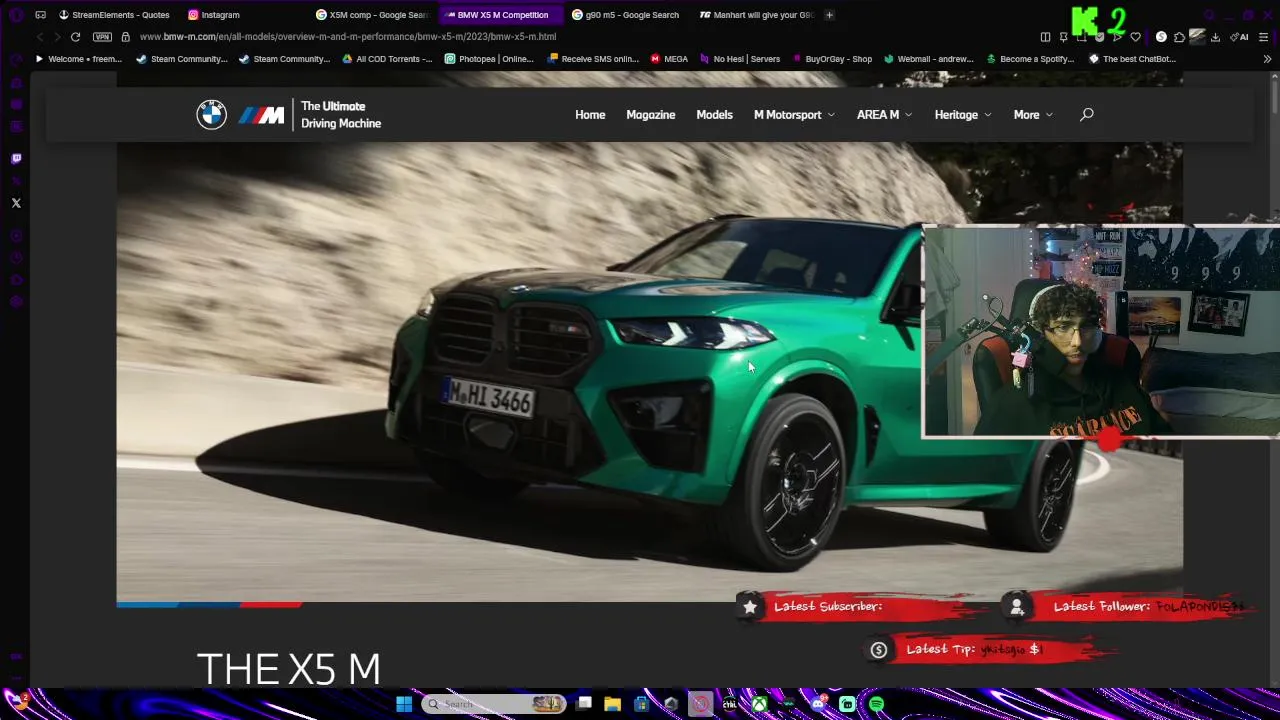Open the Windows Start menu
This screenshot has width=1280, height=720.
[404, 704]
